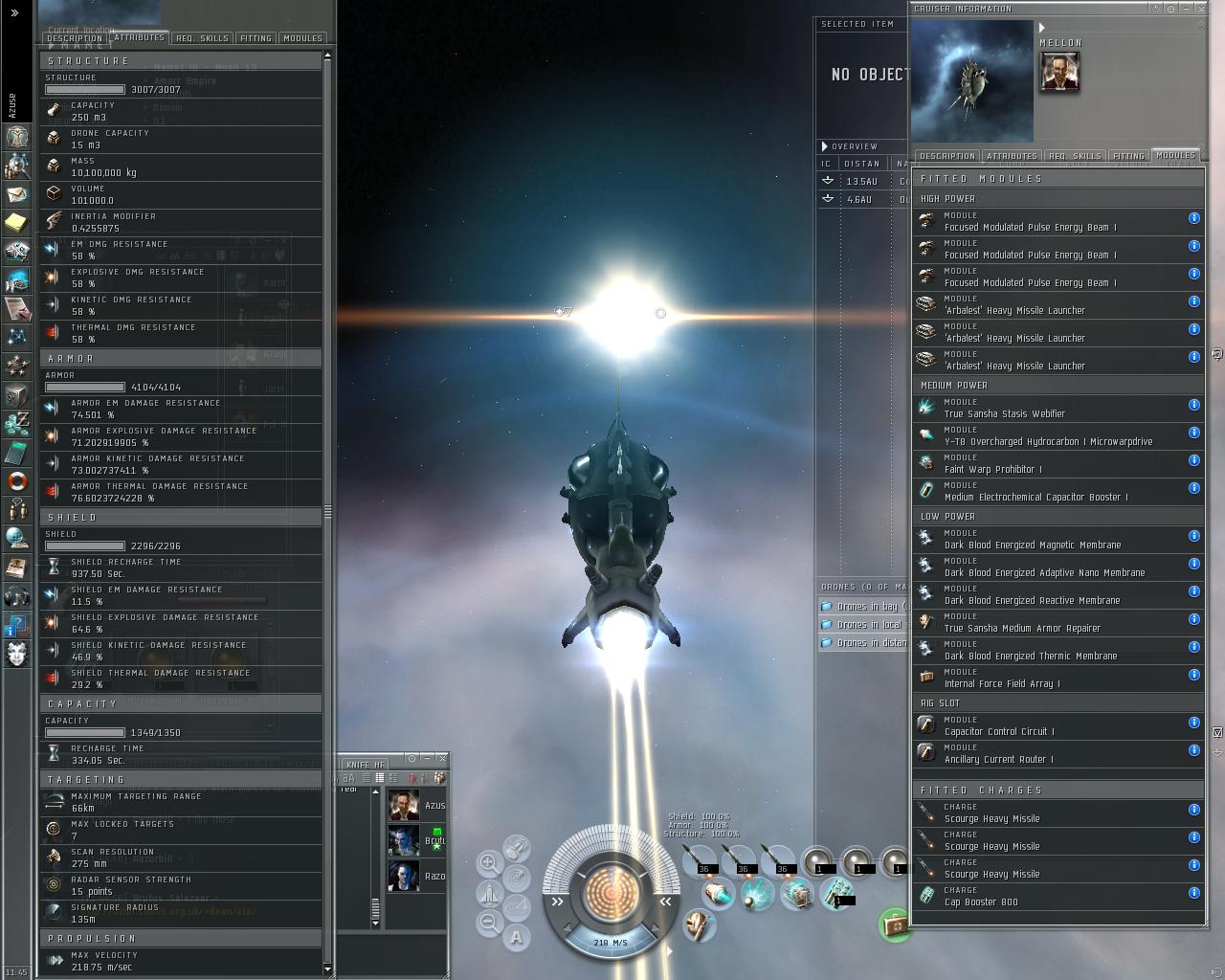The height and width of the screenshot is (980, 1225).
Task: Show info for True Sansha Stasis Webifier
Action: 1194,405
